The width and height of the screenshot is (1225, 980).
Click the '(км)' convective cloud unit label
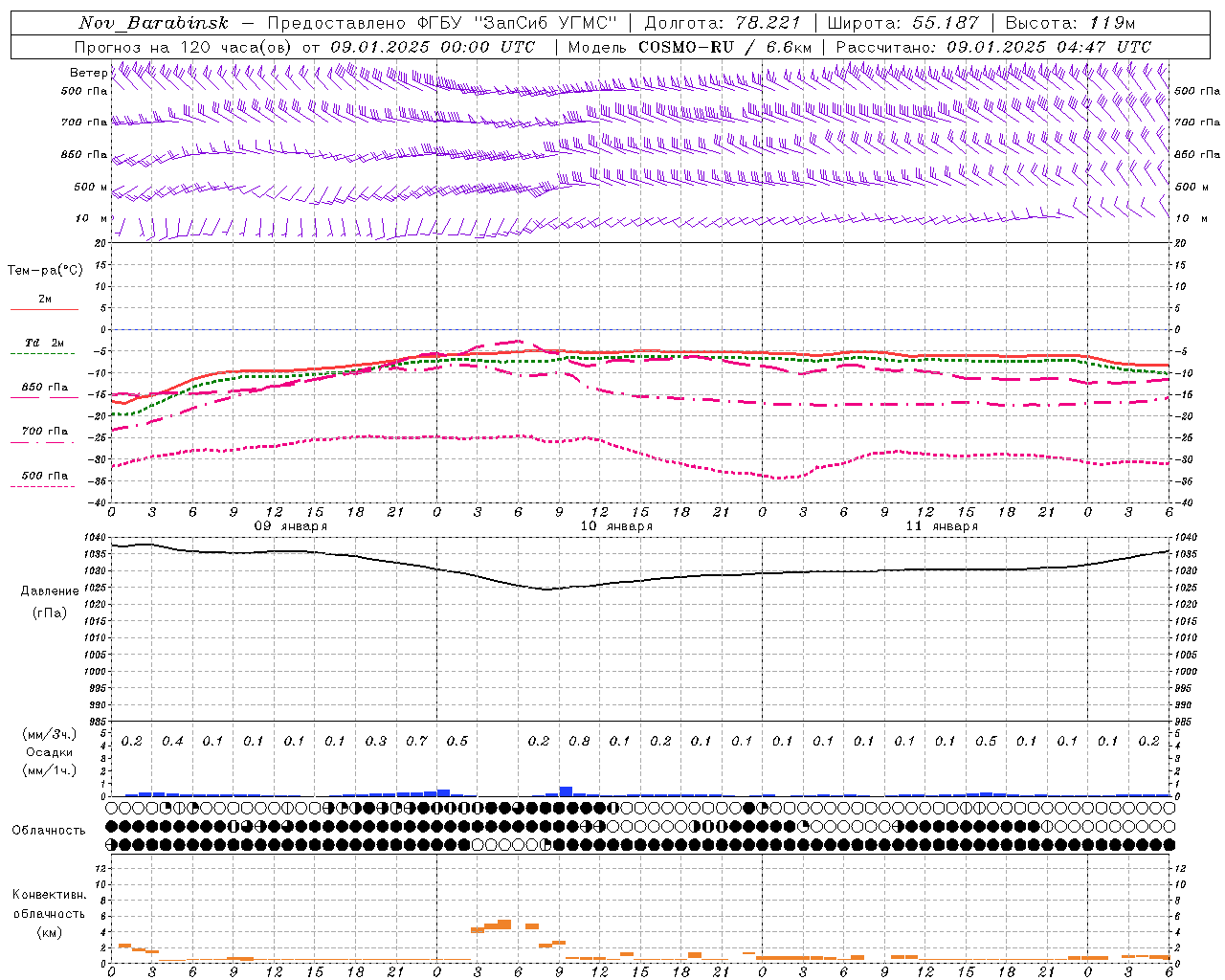(50, 932)
